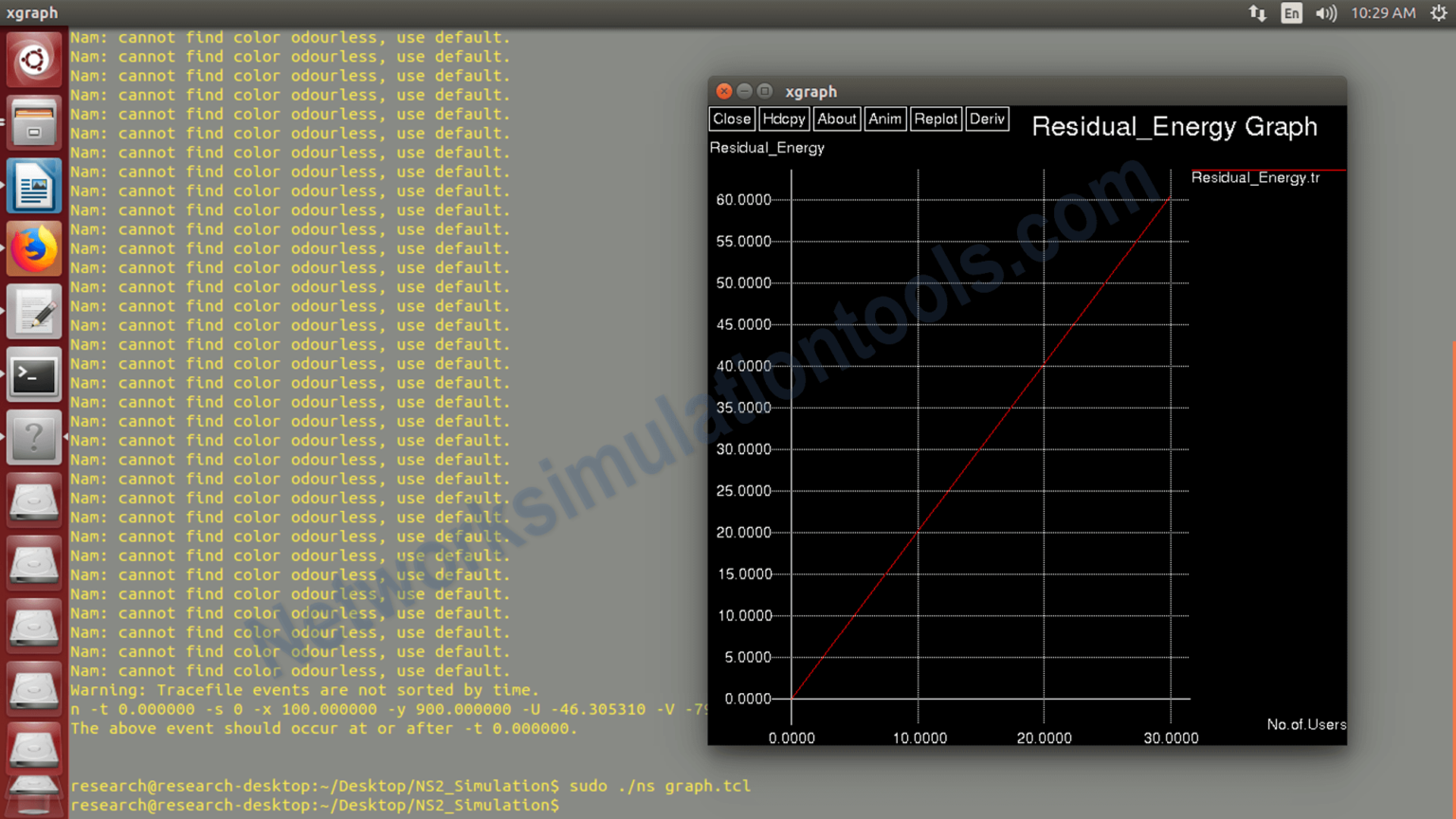This screenshot has height=819, width=1456.
Task: Click a disk drive icon in the dock
Action: (x=33, y=500)
